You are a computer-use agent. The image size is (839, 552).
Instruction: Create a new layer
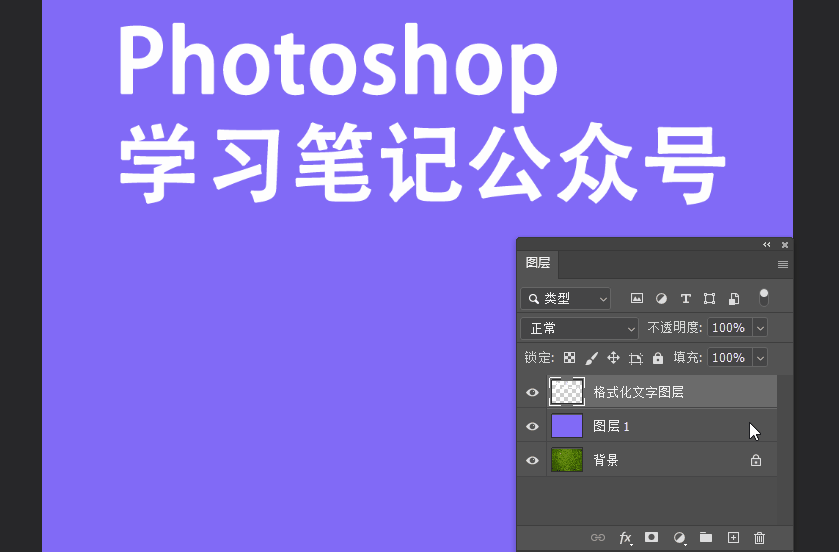click(x=733, y=538)
